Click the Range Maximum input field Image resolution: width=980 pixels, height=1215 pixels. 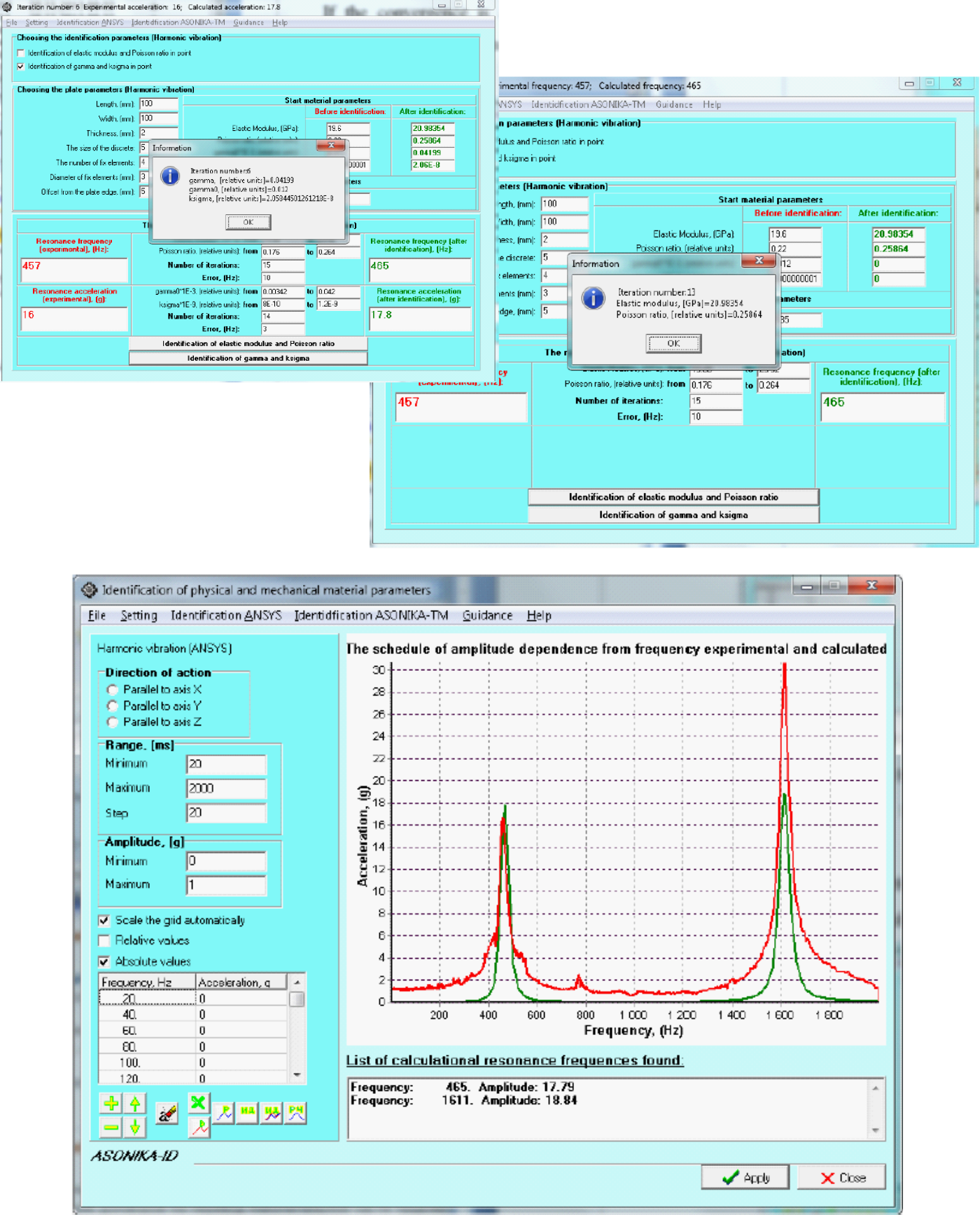[226, 788]
